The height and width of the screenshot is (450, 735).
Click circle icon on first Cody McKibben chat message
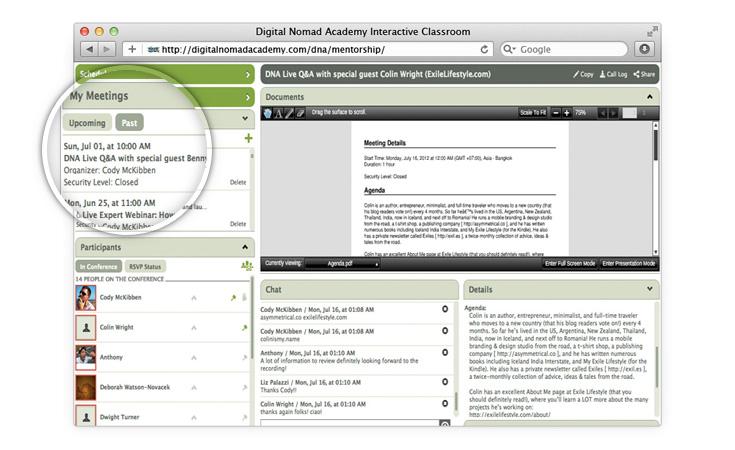(x=445, y=309)
